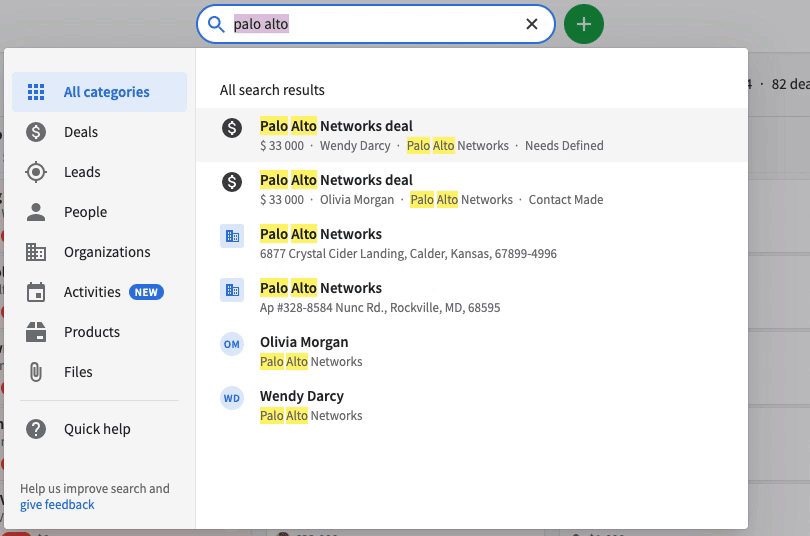Click the green plus add button

584,24
